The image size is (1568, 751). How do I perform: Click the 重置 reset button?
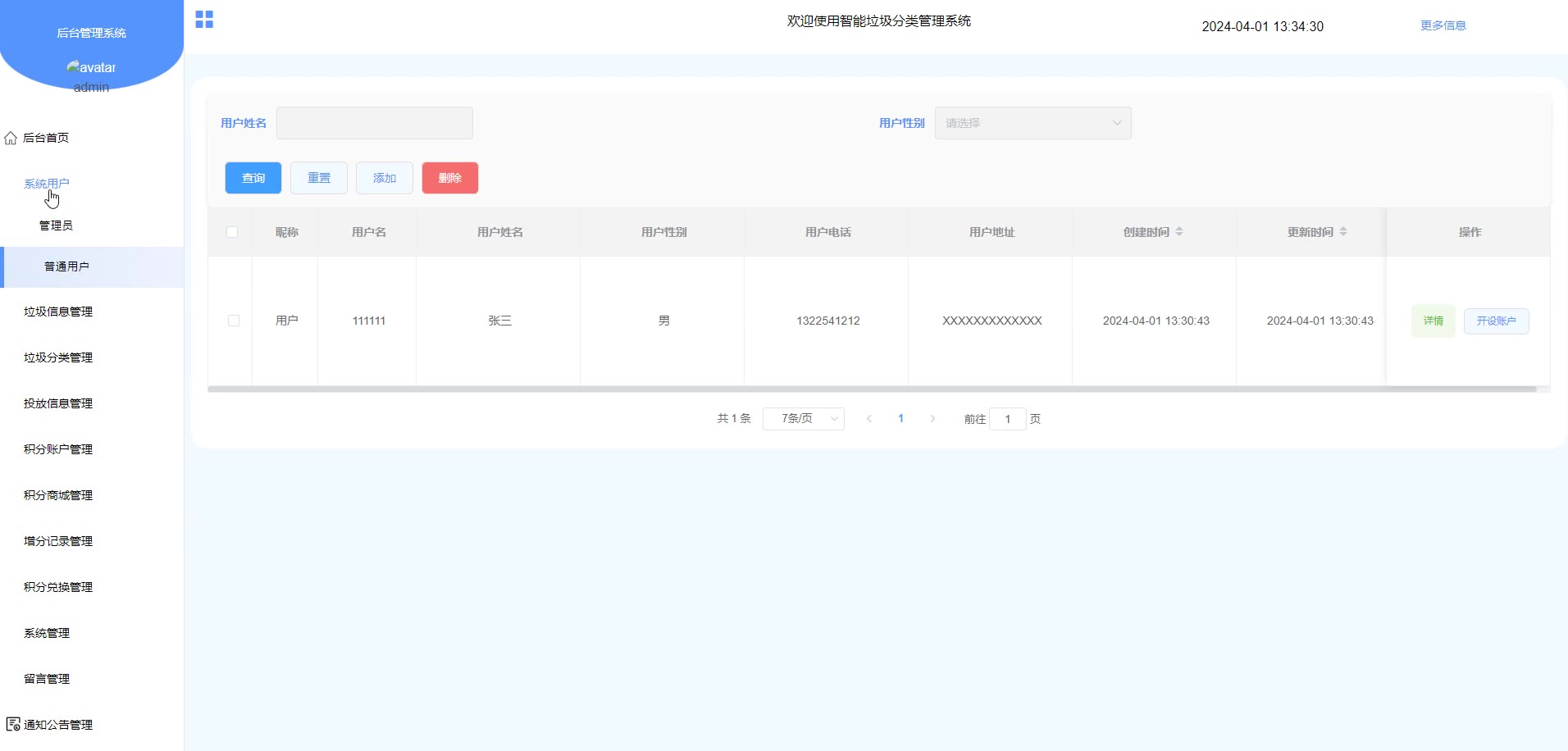(x=319, y=178)
